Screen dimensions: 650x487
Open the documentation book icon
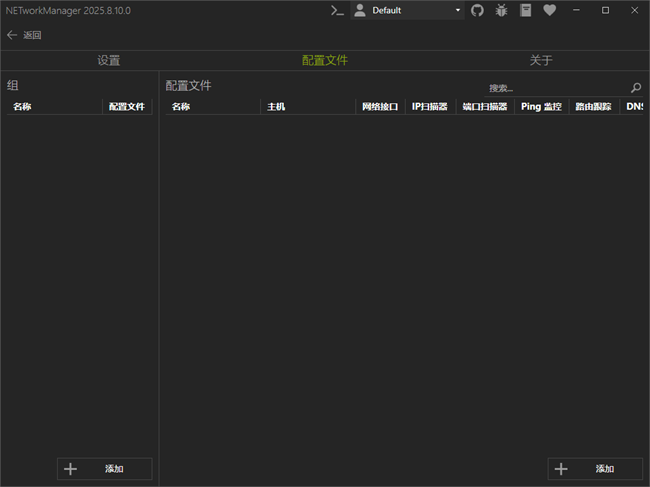pyautogui.click(x=525, y=10)
